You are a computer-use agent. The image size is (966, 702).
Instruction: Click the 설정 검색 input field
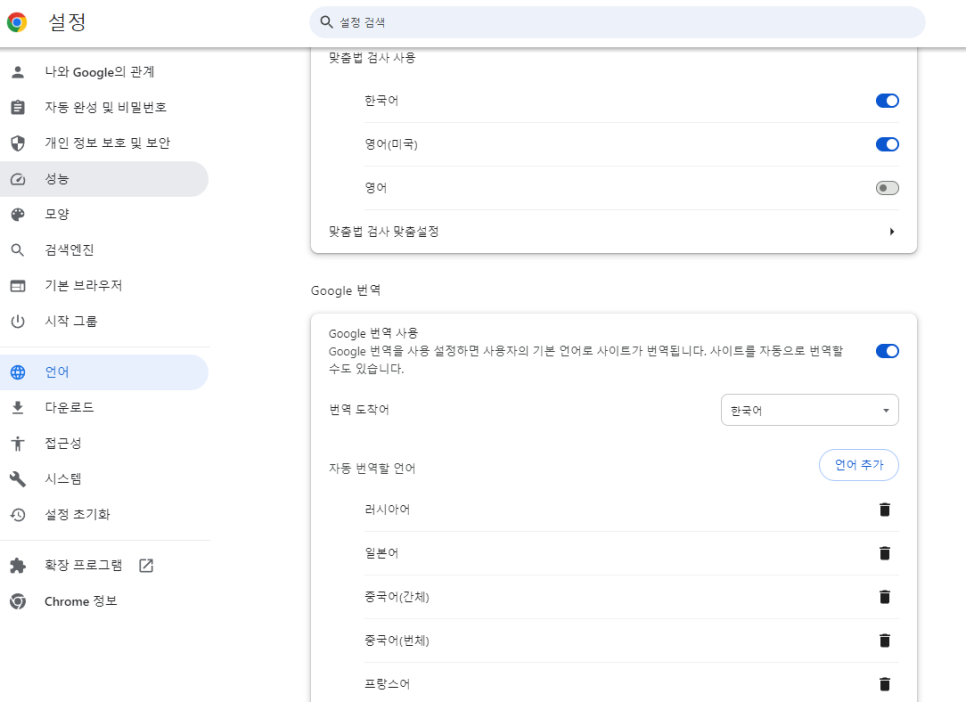click(617, 22)
